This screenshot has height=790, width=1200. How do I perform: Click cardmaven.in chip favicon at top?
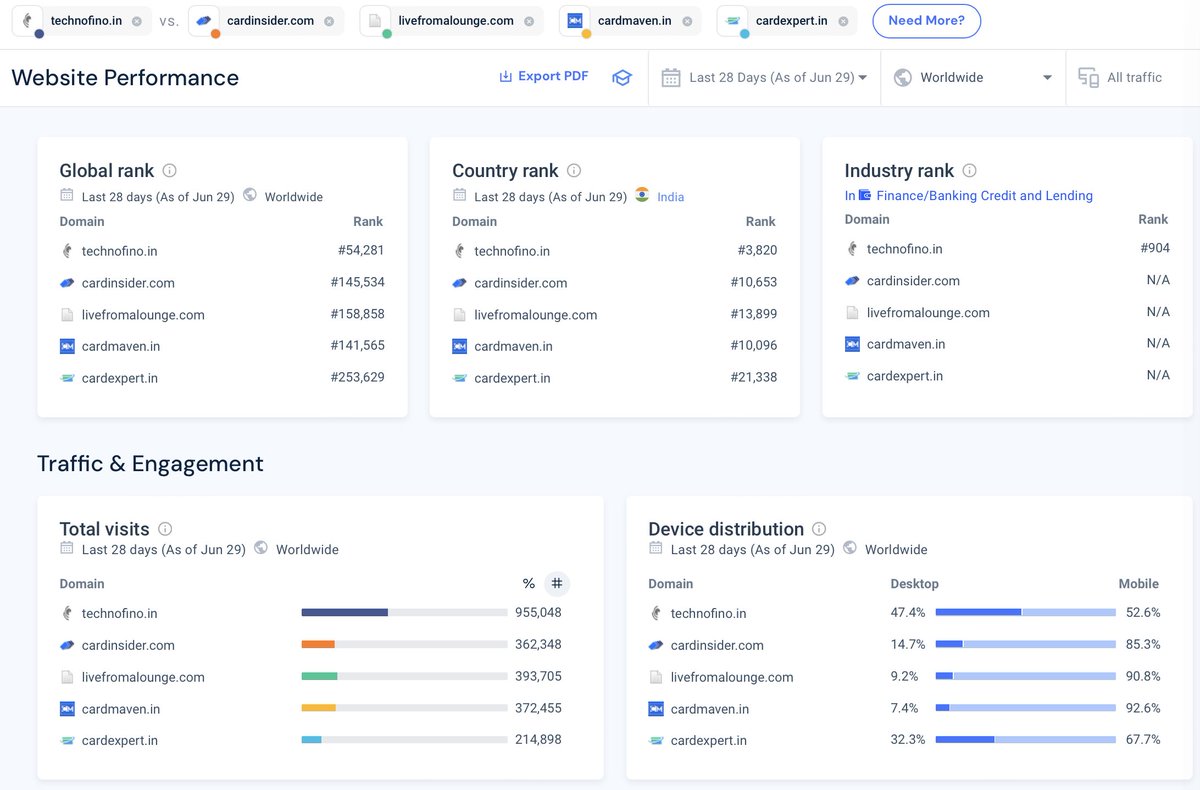(575, 20)
